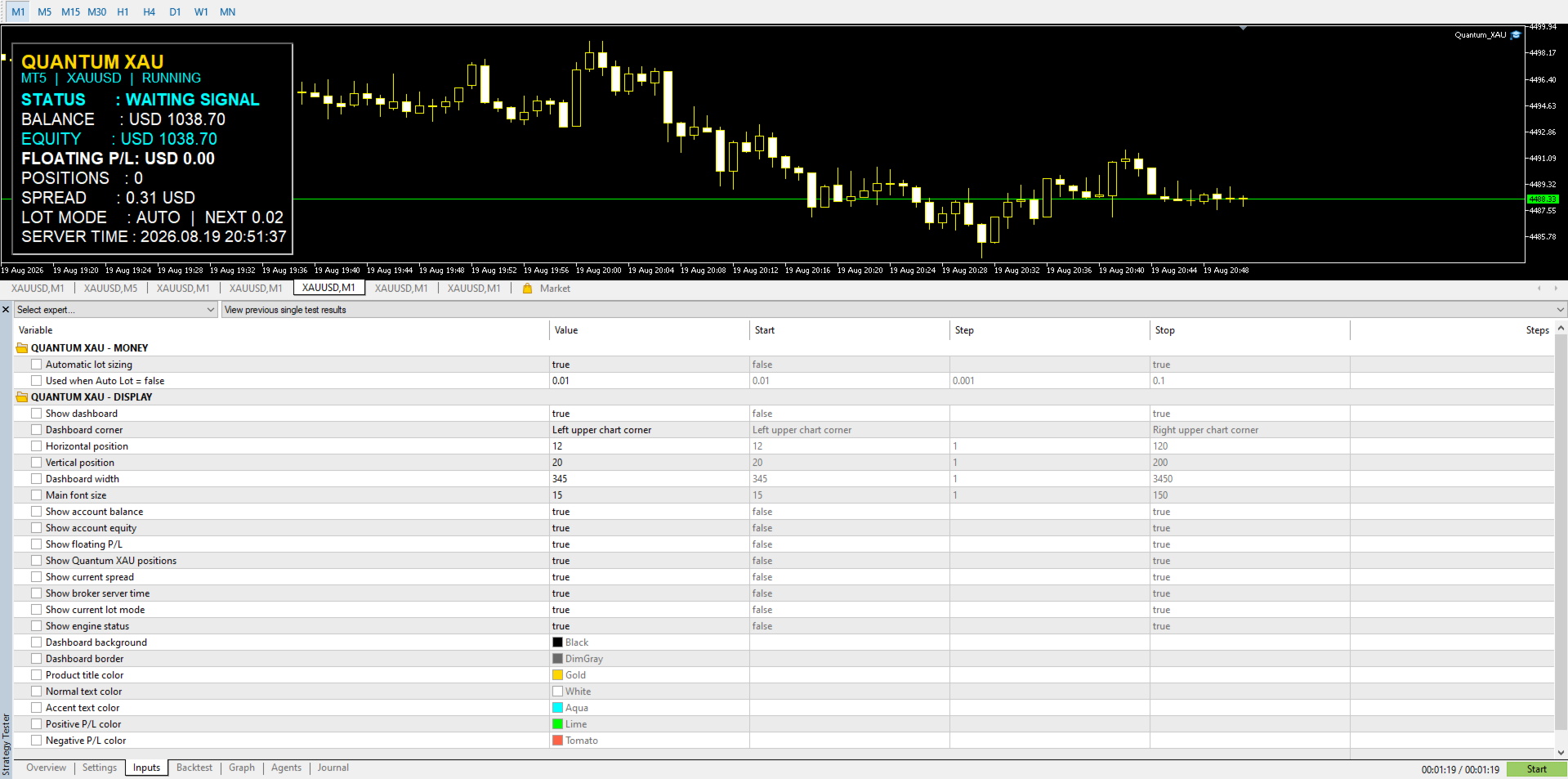The image size is (1568, 779).
Task: Switch chart to D1 timeframe
Action: click(176, 11)
